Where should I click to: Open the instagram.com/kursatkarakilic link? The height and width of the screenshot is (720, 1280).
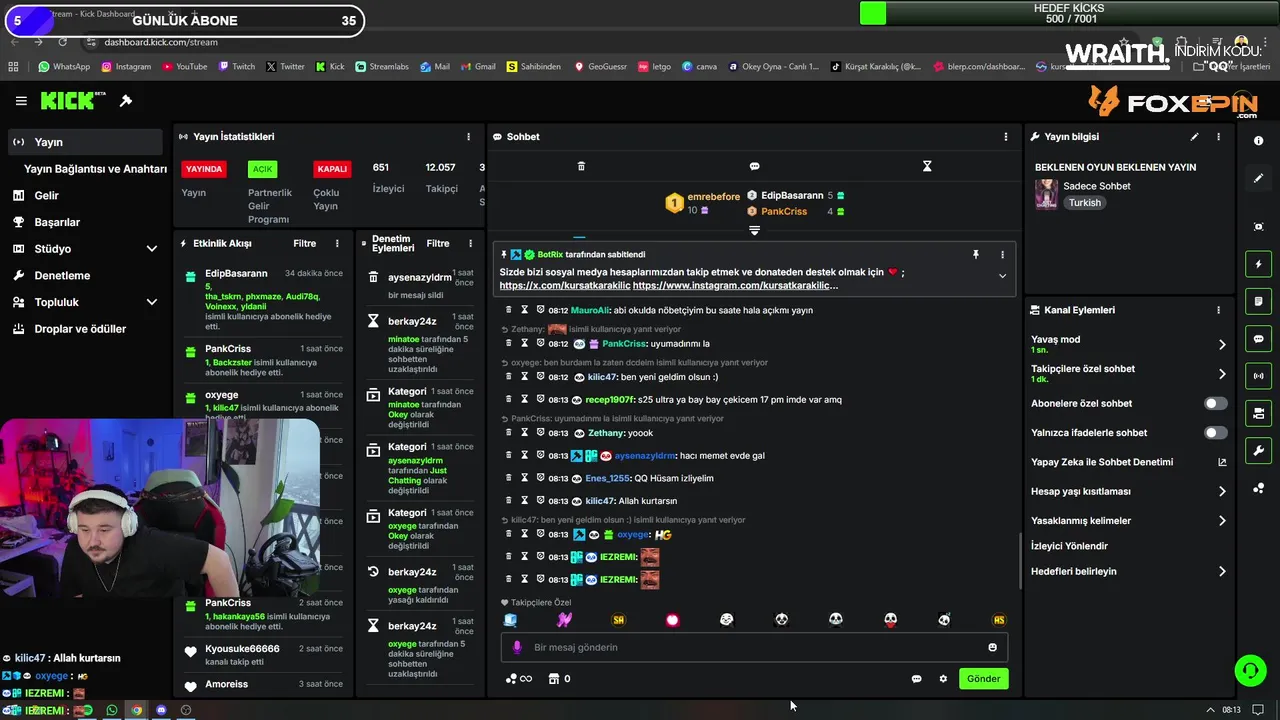click(735, 285)
